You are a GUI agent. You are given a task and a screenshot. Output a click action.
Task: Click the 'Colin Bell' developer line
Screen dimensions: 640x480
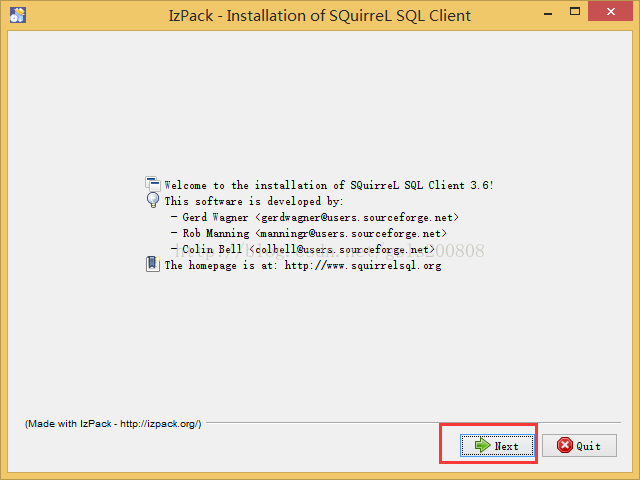tap(303, 249)
